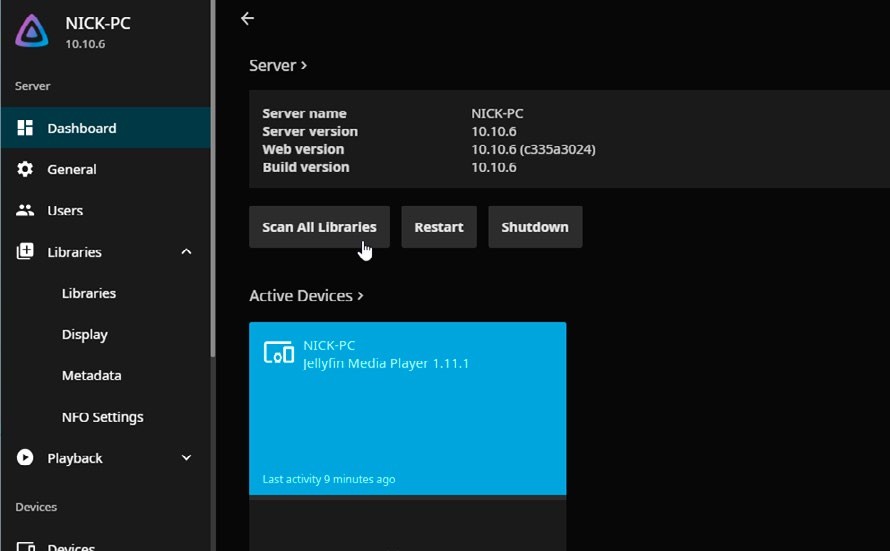Click the Libraries plus-stack icon
The height and width of the screenshot is (551, 890).
[x=25, y=251]
